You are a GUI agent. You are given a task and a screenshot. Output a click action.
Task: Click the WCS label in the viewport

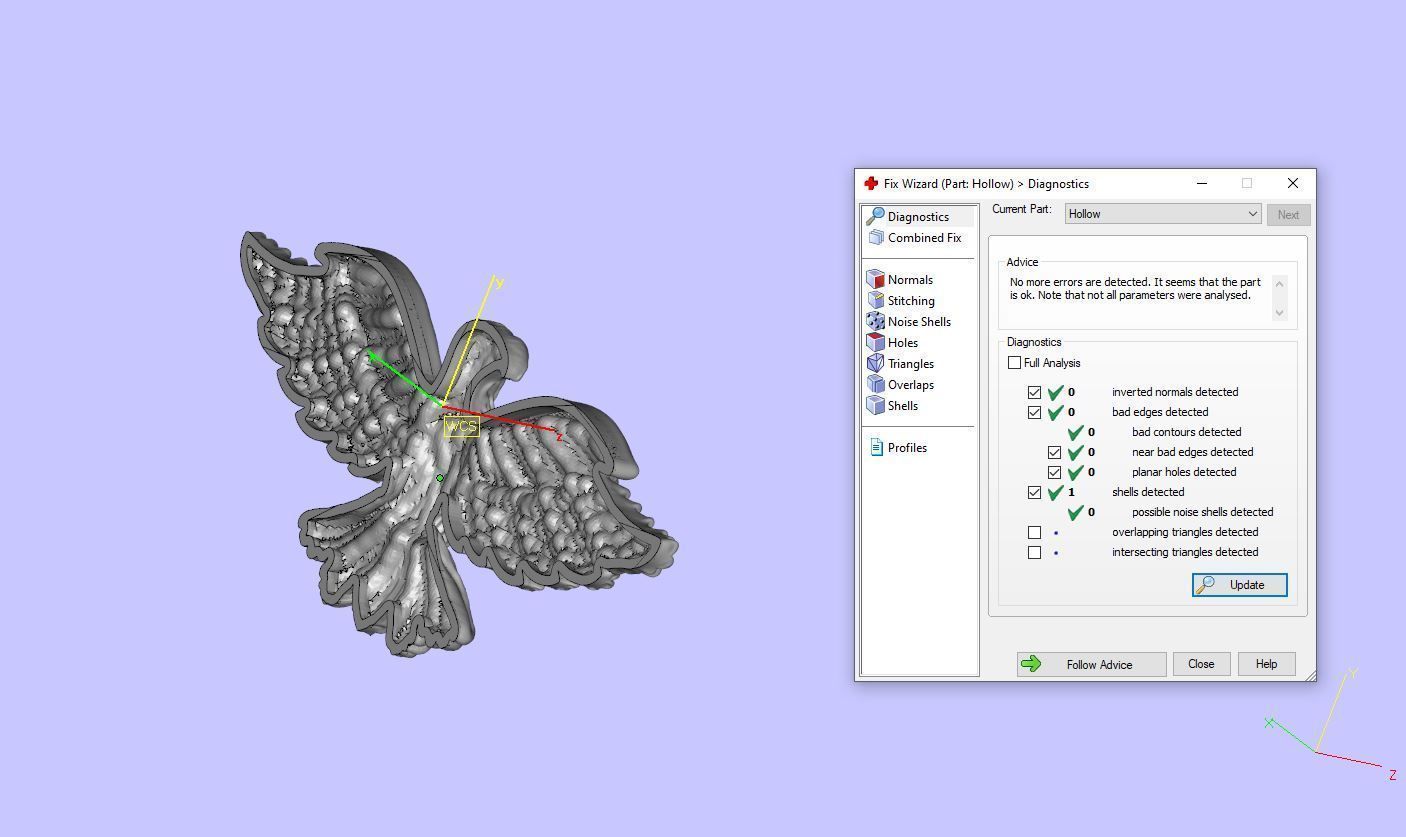click(461, 426)
